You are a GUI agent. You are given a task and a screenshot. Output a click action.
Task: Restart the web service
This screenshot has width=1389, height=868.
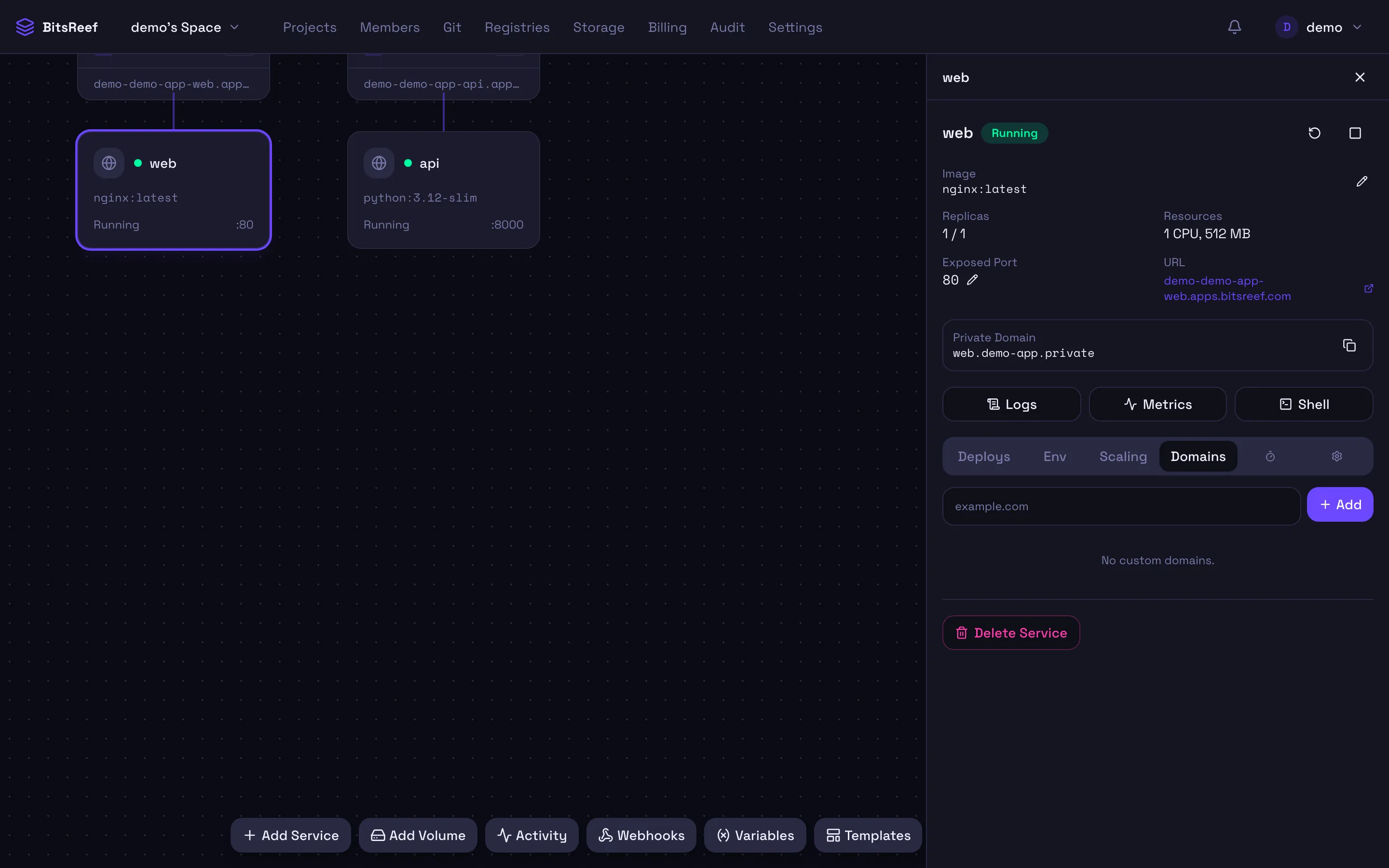(1314, 133)
